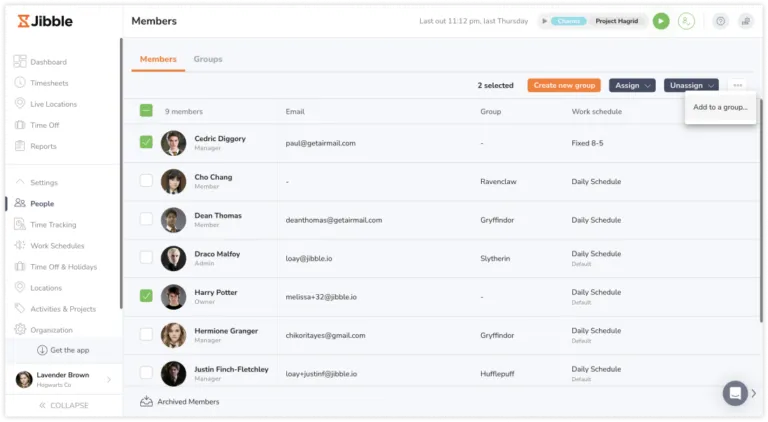Select the Cho Chang checkbox

coord(146,181)
